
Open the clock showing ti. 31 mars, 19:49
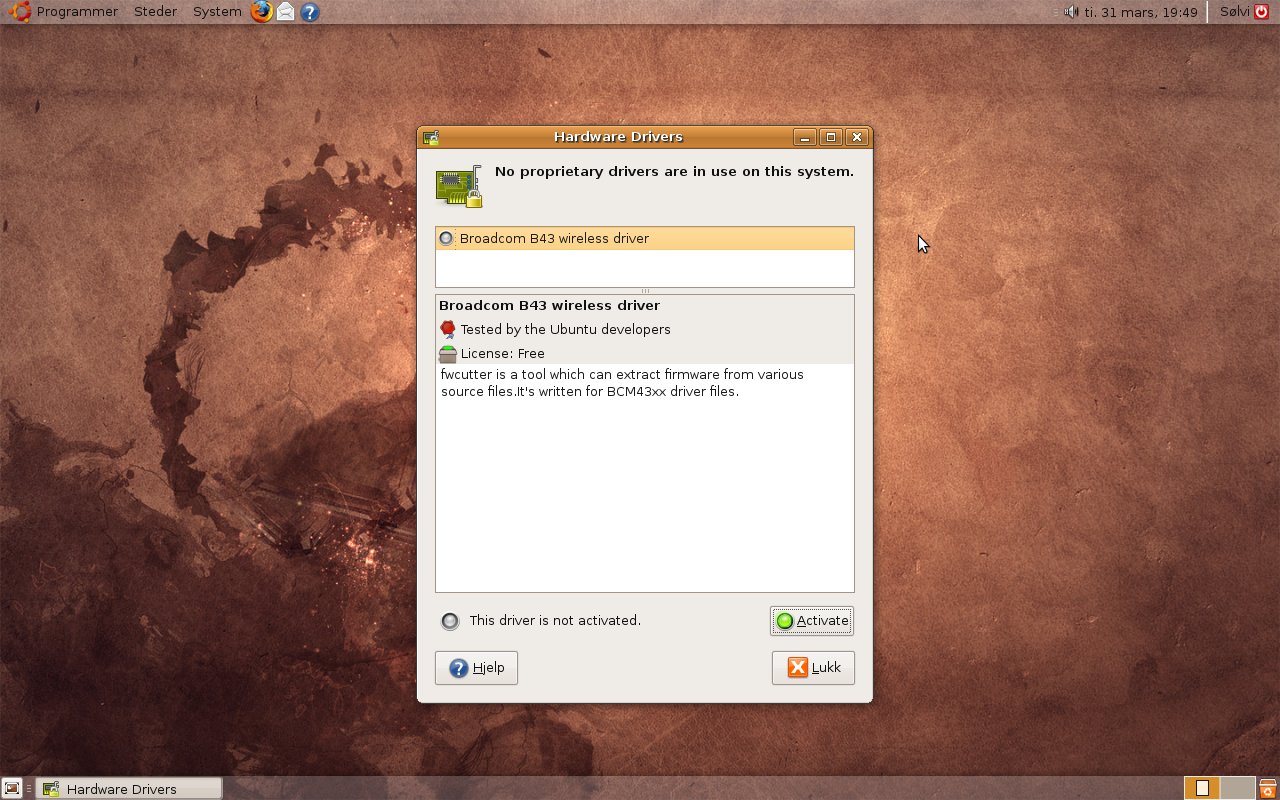1141,12
